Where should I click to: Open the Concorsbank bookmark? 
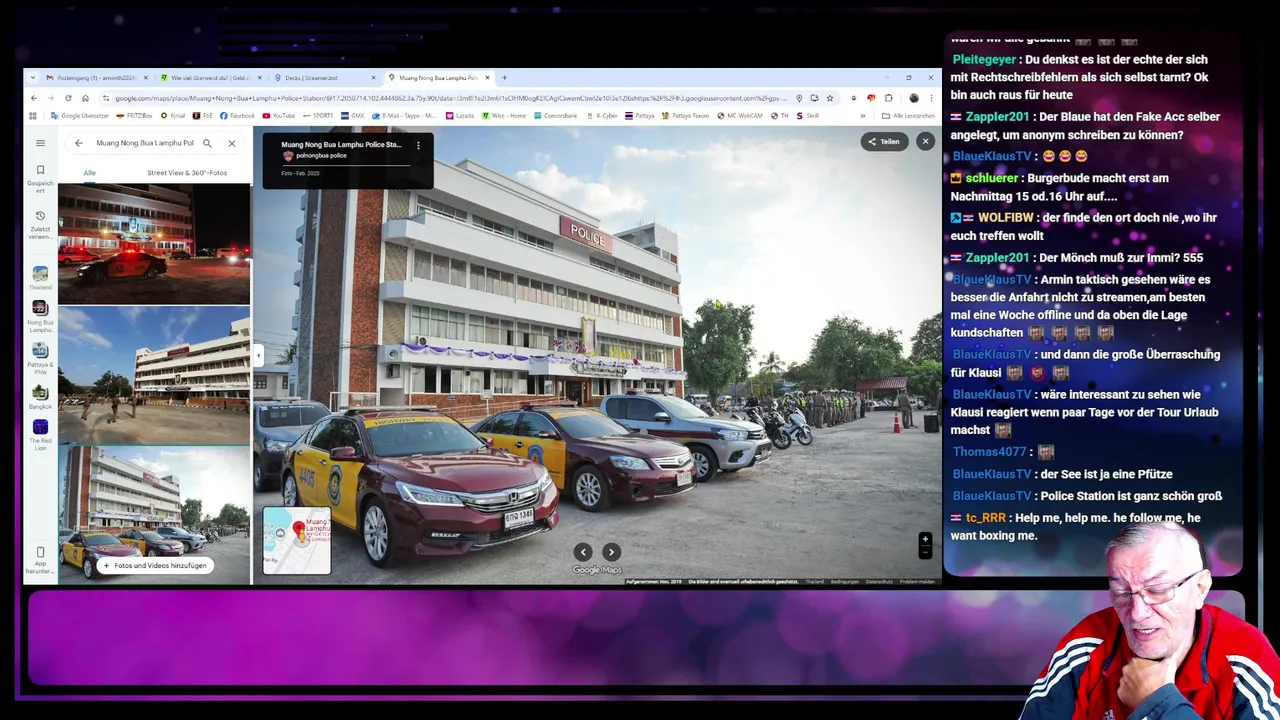(x=555, y=116)
